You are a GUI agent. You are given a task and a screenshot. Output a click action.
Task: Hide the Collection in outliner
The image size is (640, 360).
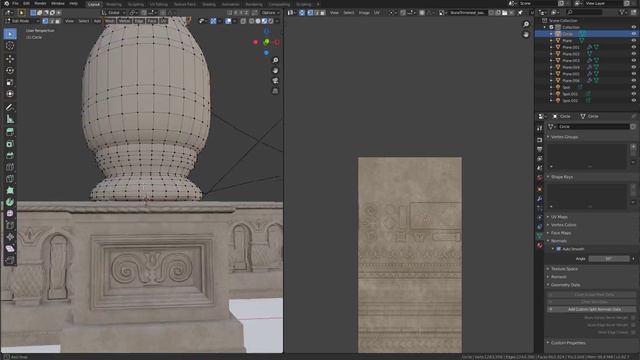(634, 27)
